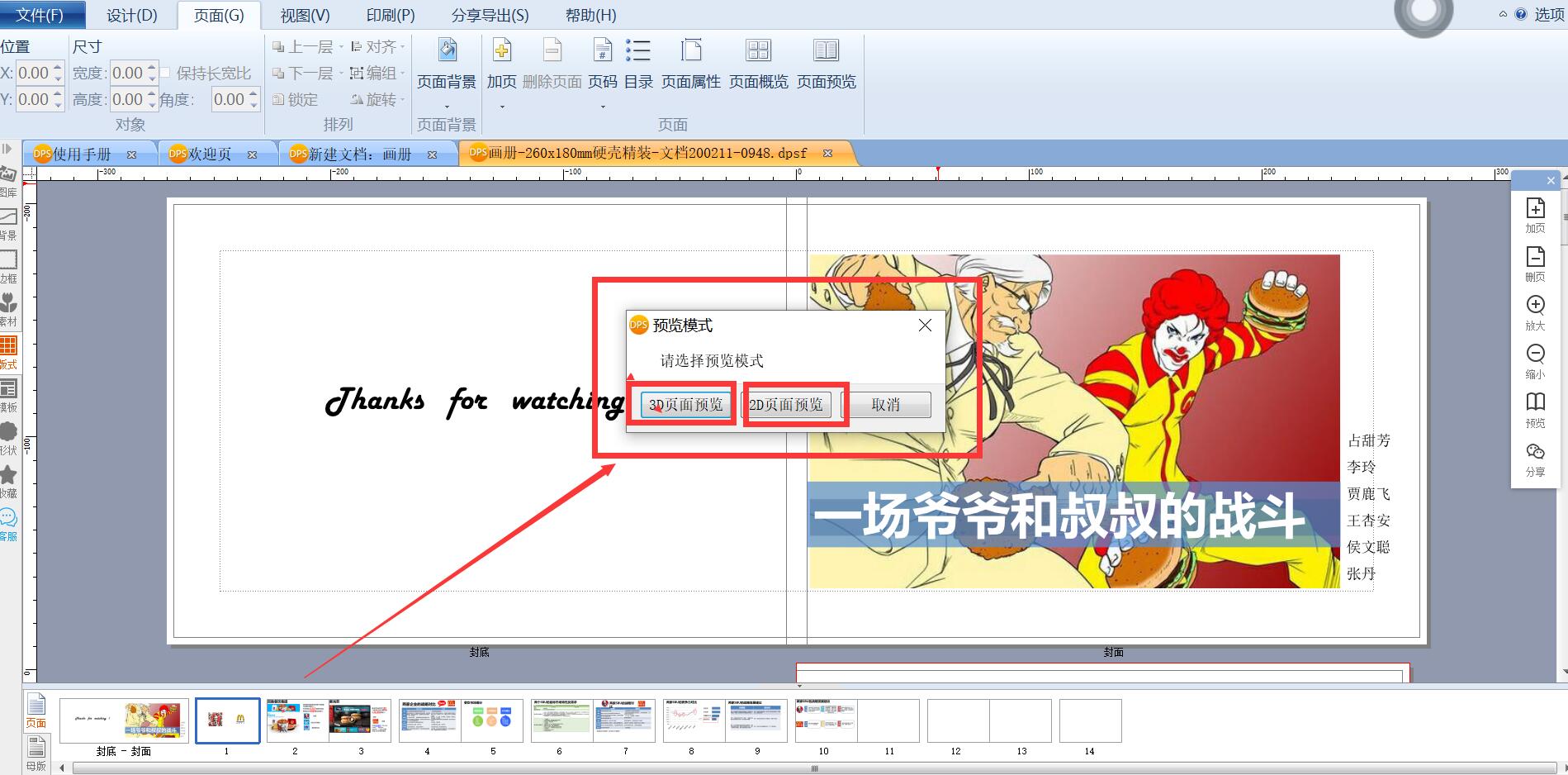Open the 帮助(H) ribbon tab
This screenshot has height=775, width=1568.
pos(590,15)
